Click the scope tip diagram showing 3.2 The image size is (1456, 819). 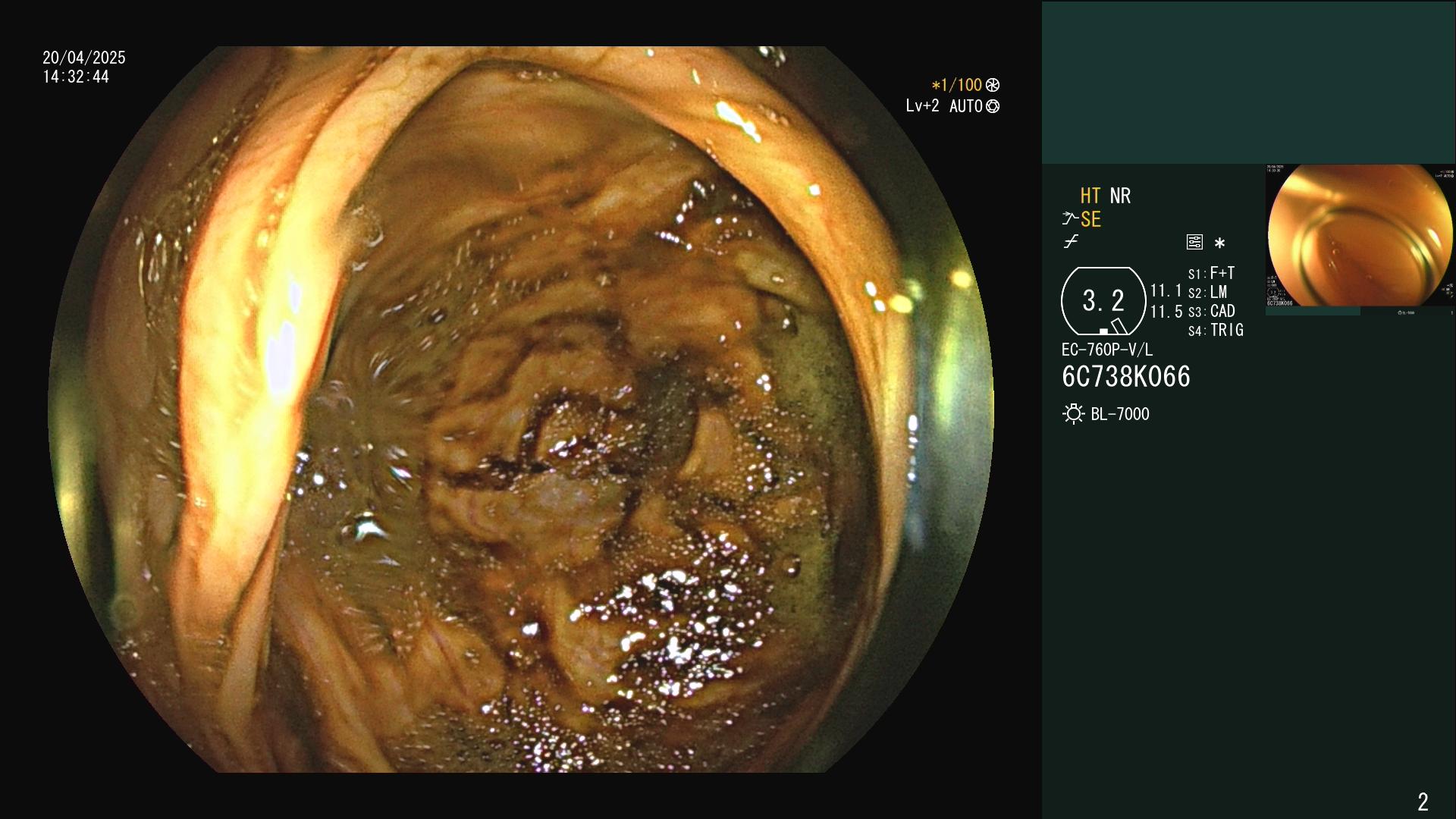point(1103,301)
